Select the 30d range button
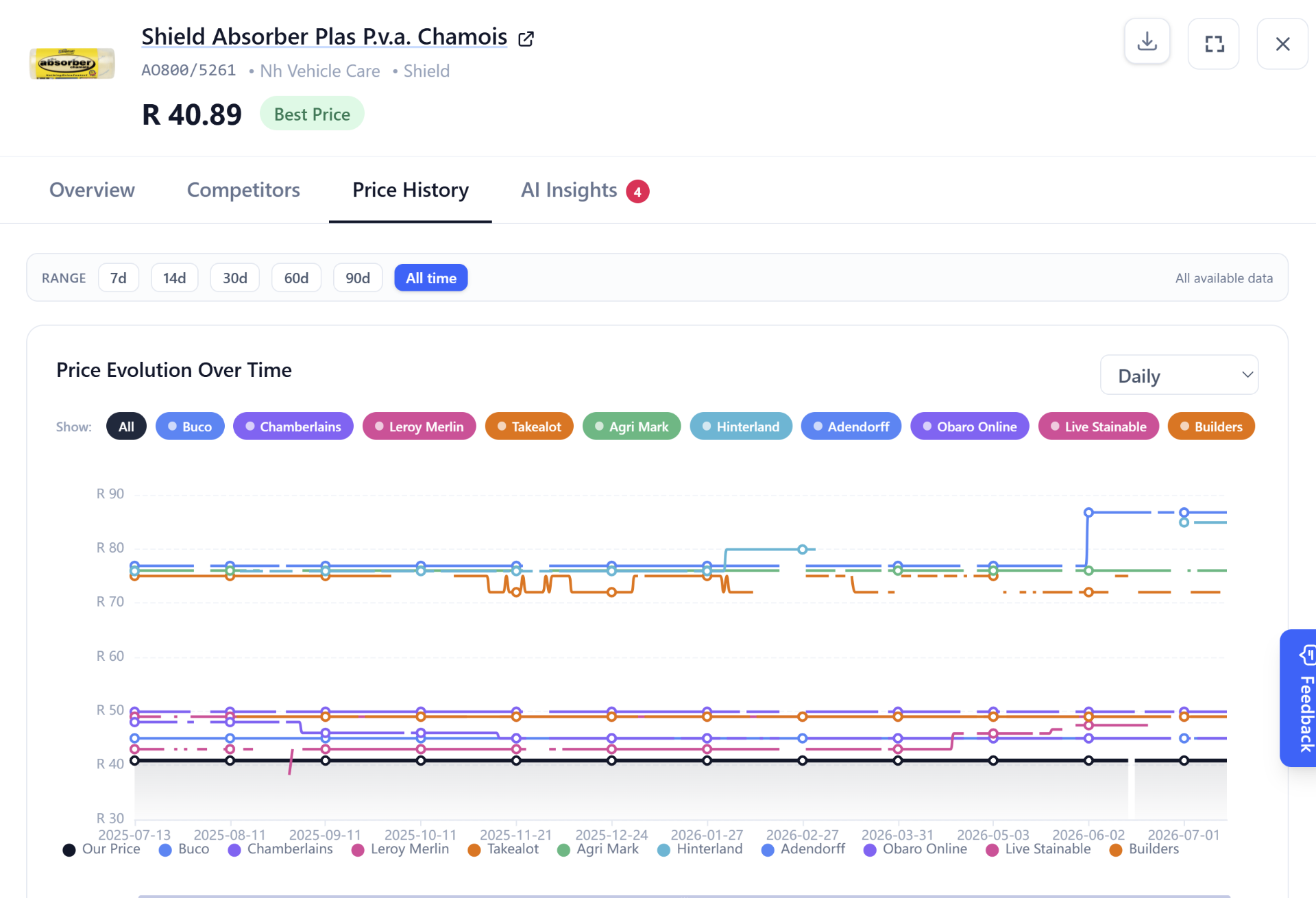The height and width of the screenshot is (898, 1316). tap(234, 278)
